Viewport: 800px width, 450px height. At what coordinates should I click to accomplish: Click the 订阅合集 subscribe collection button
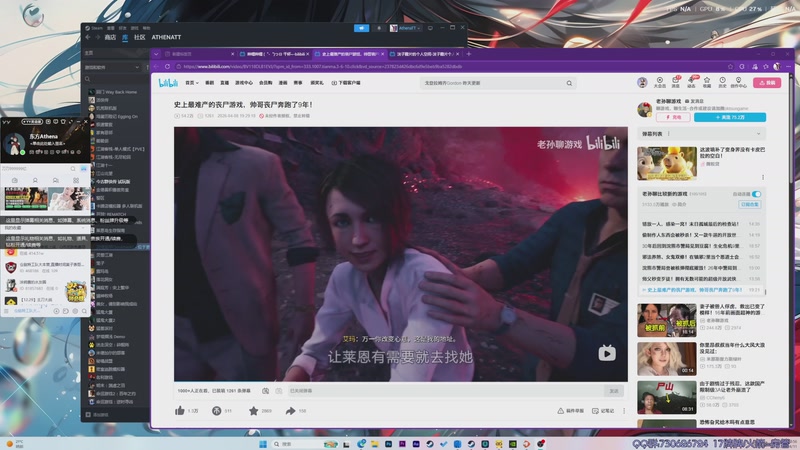pyautogui.click(x=749, y=204)
